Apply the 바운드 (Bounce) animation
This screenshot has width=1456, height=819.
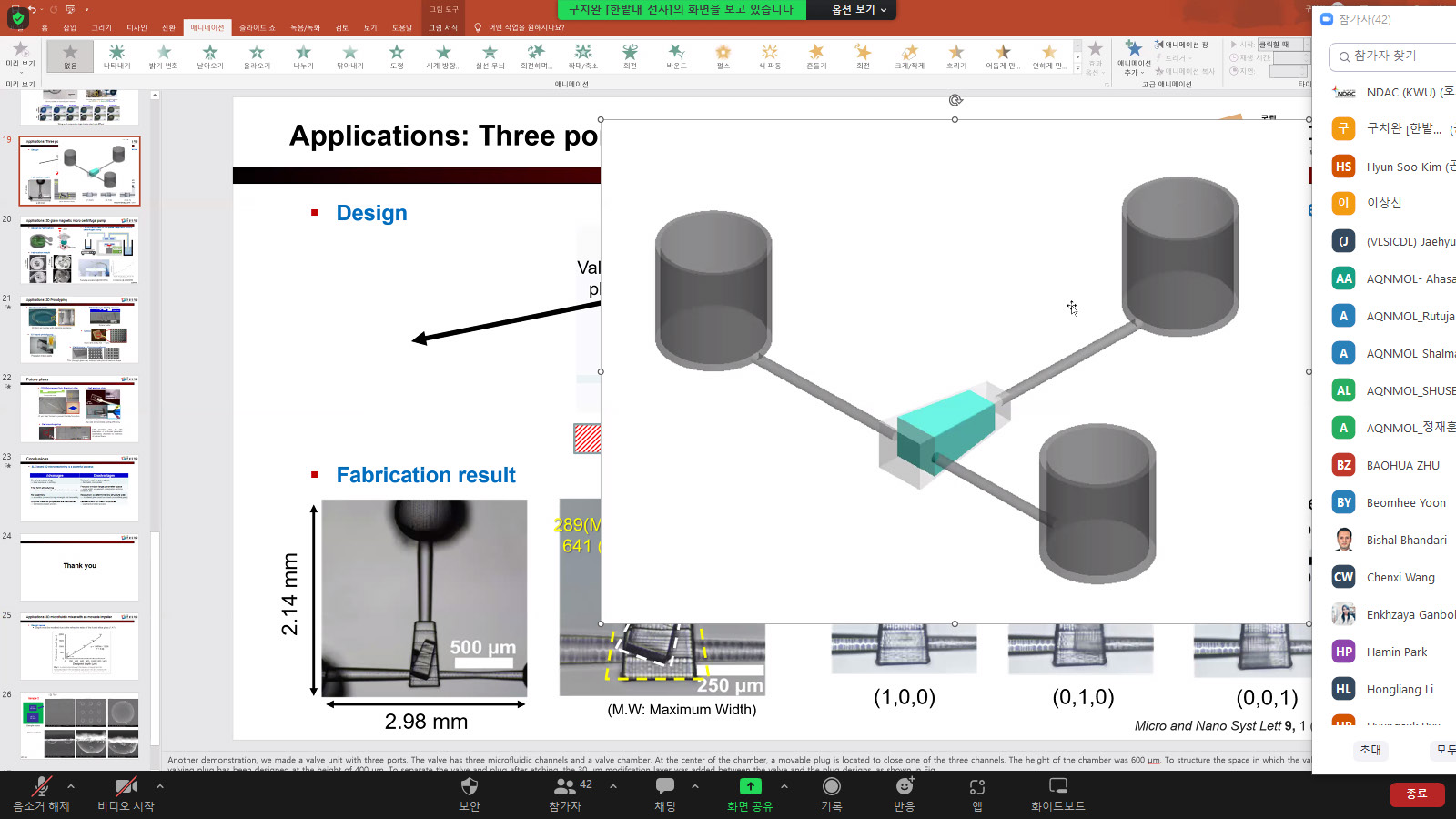[676, 56]
